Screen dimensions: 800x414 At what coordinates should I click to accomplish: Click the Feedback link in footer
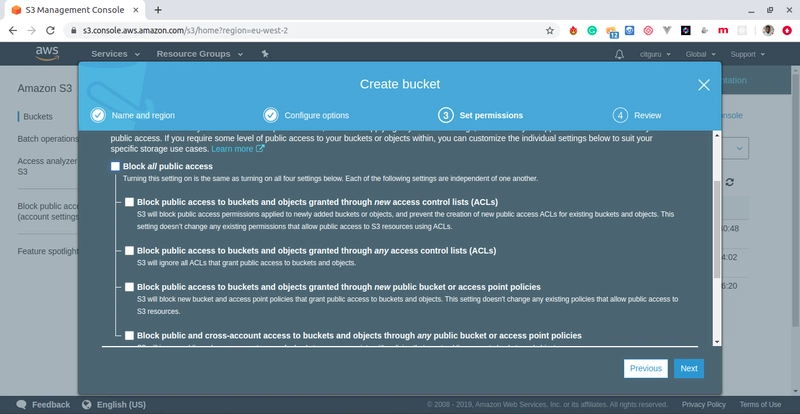click(x=51, y=404)
